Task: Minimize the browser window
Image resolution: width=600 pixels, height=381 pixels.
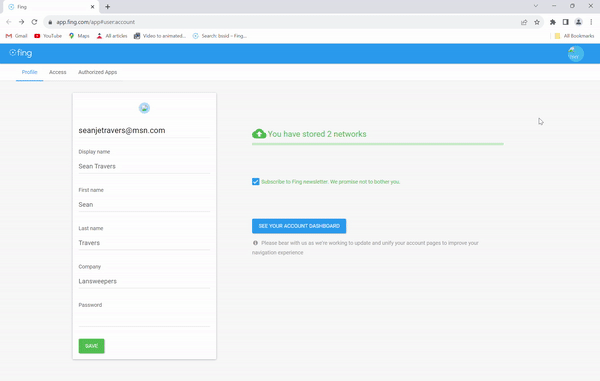Action: [x=554, y=6]
